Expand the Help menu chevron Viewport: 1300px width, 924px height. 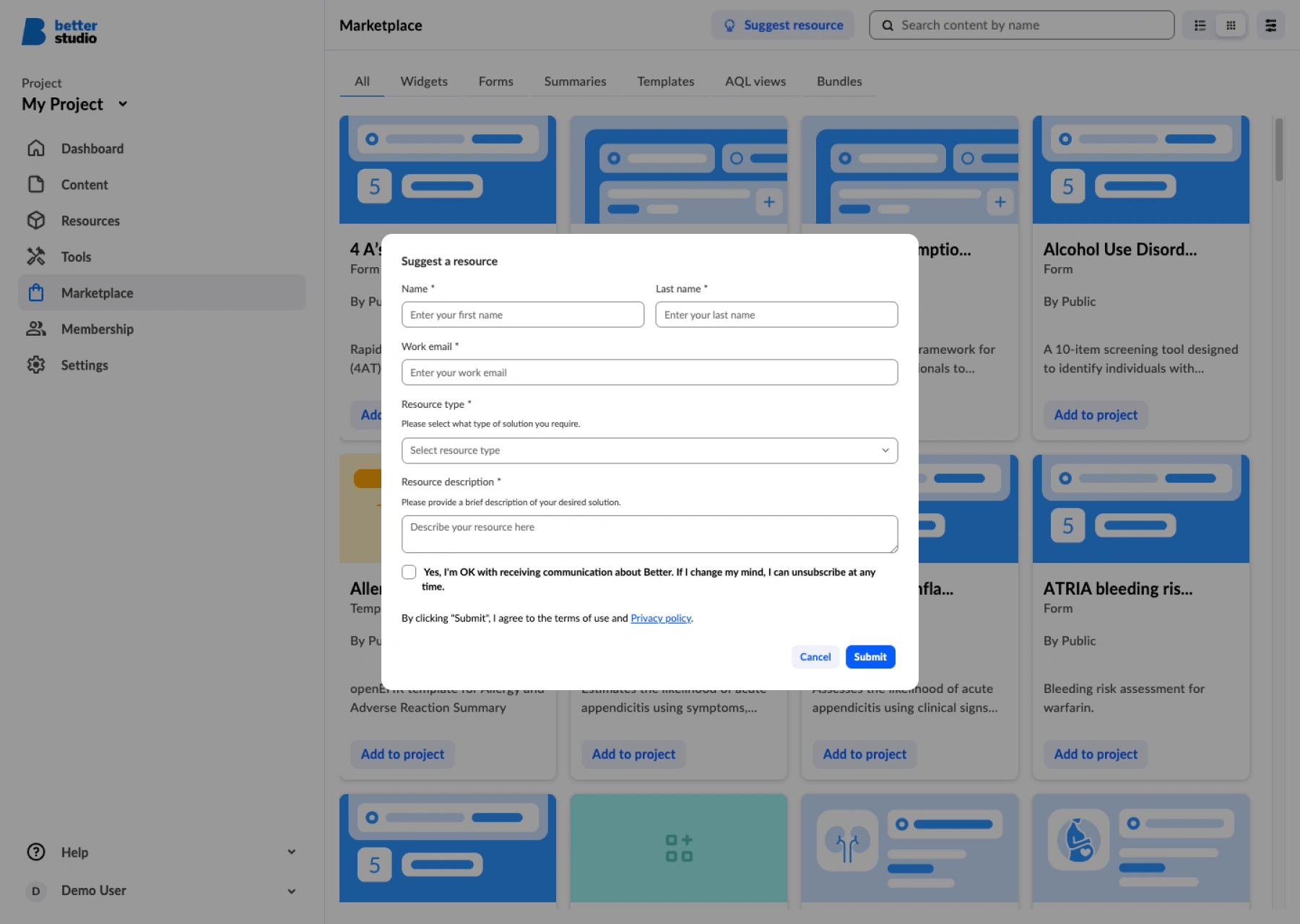292,853
